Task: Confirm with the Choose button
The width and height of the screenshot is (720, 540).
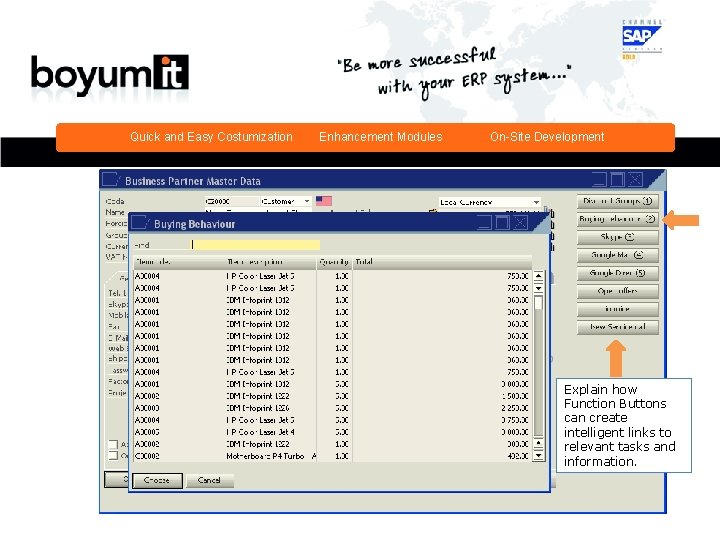Action: [x=157, y=480]
